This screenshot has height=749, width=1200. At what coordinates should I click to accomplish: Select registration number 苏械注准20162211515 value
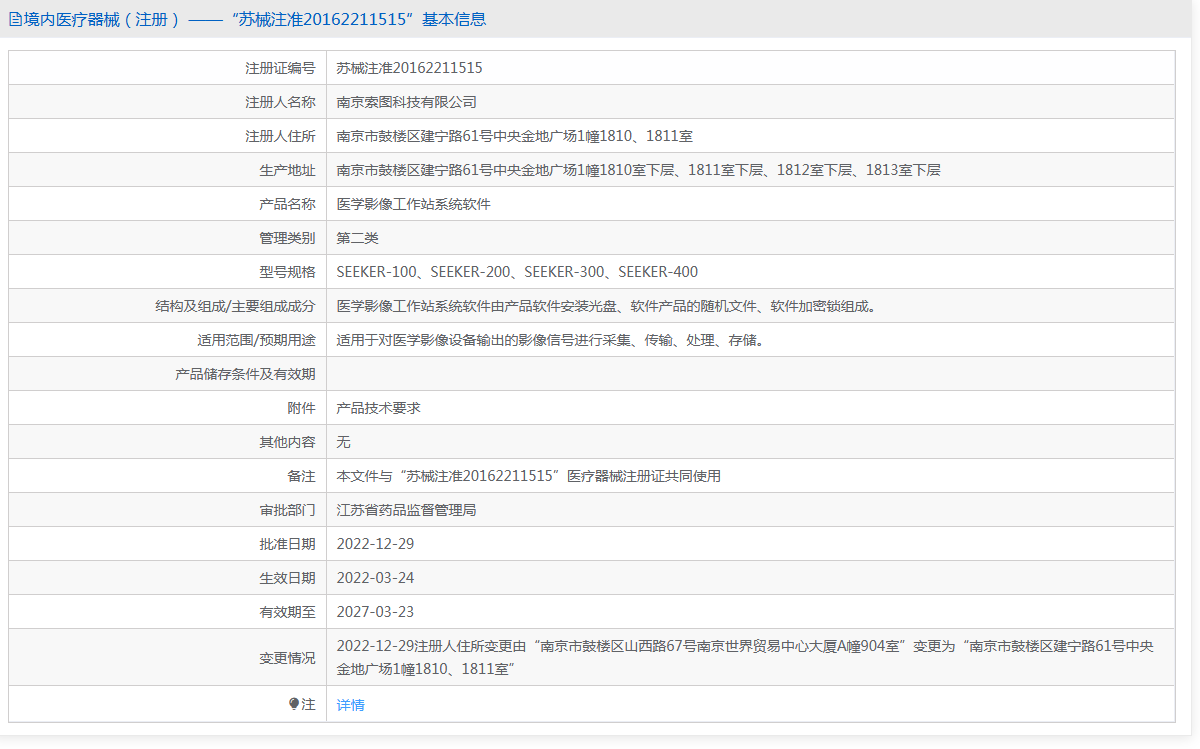[410, 68]
